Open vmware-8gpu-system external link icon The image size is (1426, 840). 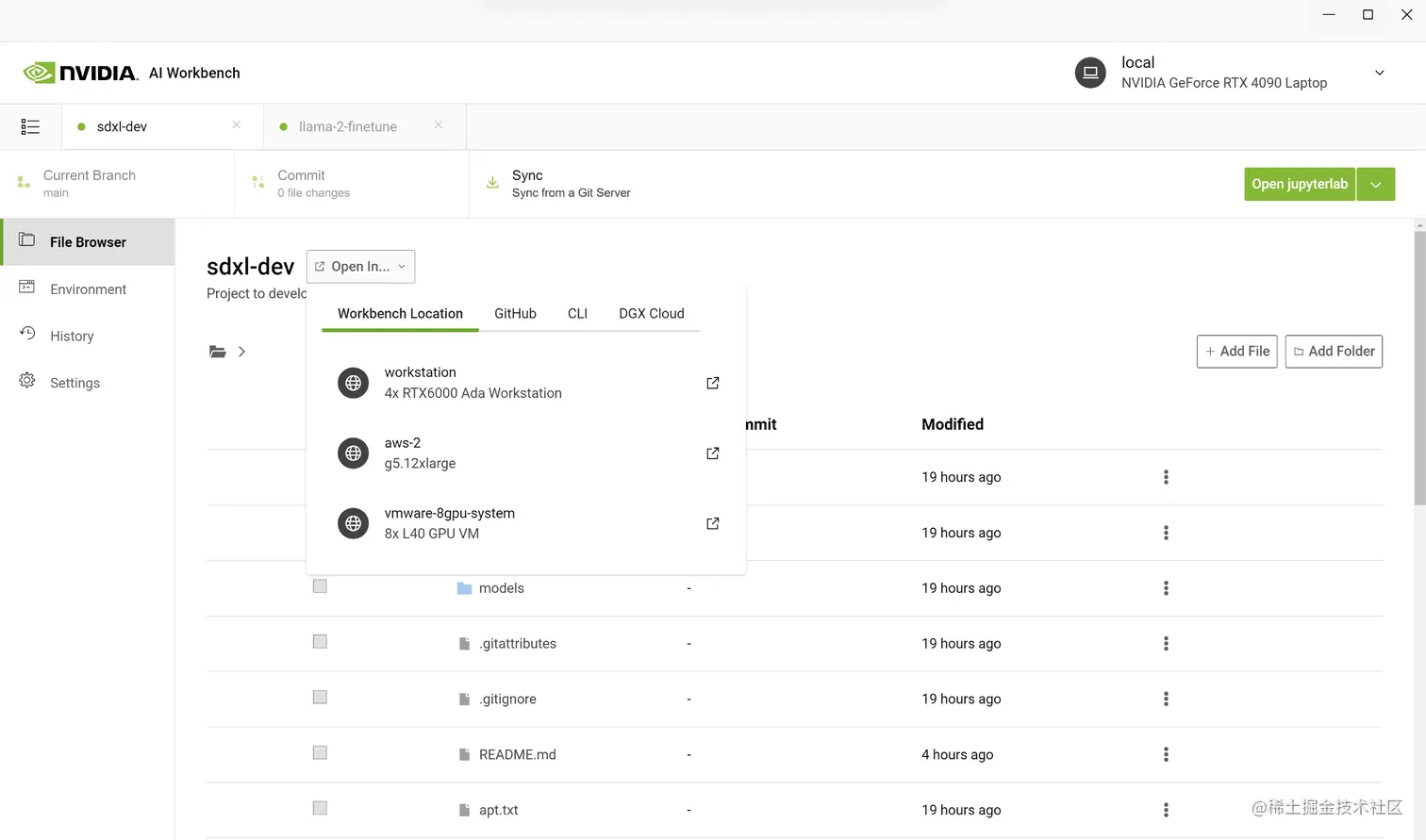tap(713, 523)
